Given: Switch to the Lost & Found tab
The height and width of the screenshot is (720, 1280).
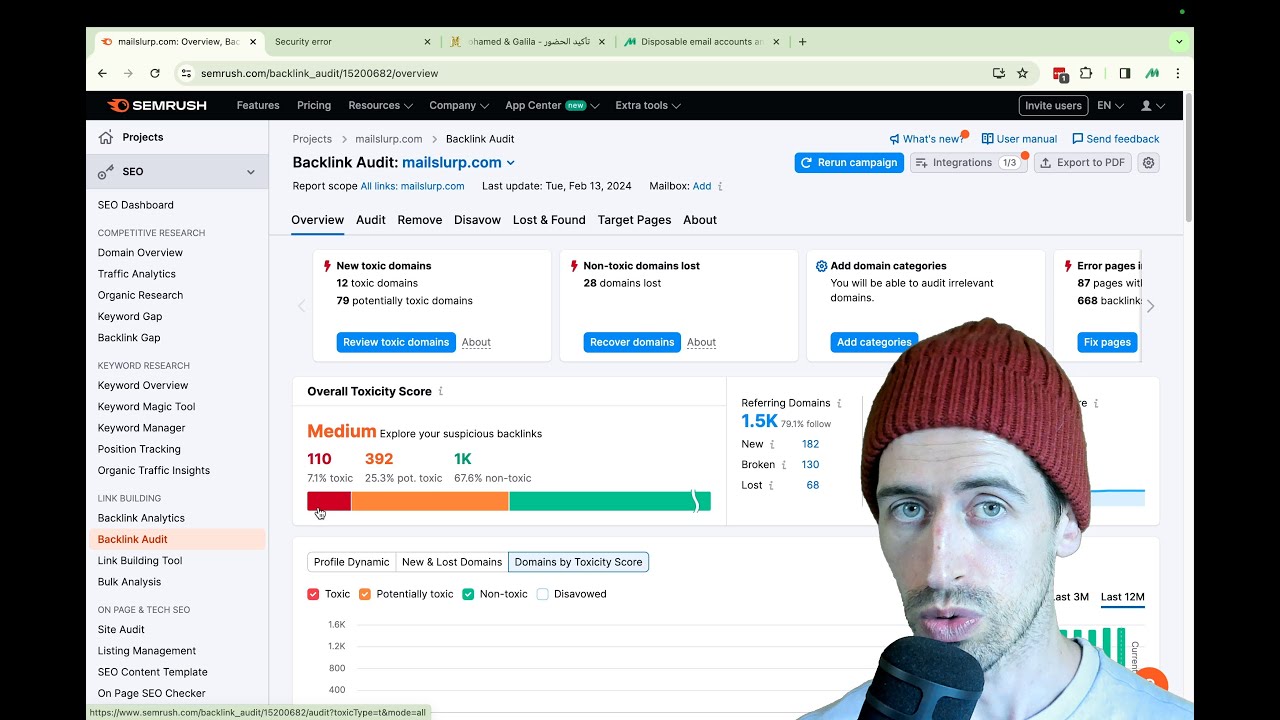Looking at the screenshot, I should pos(549,220).
